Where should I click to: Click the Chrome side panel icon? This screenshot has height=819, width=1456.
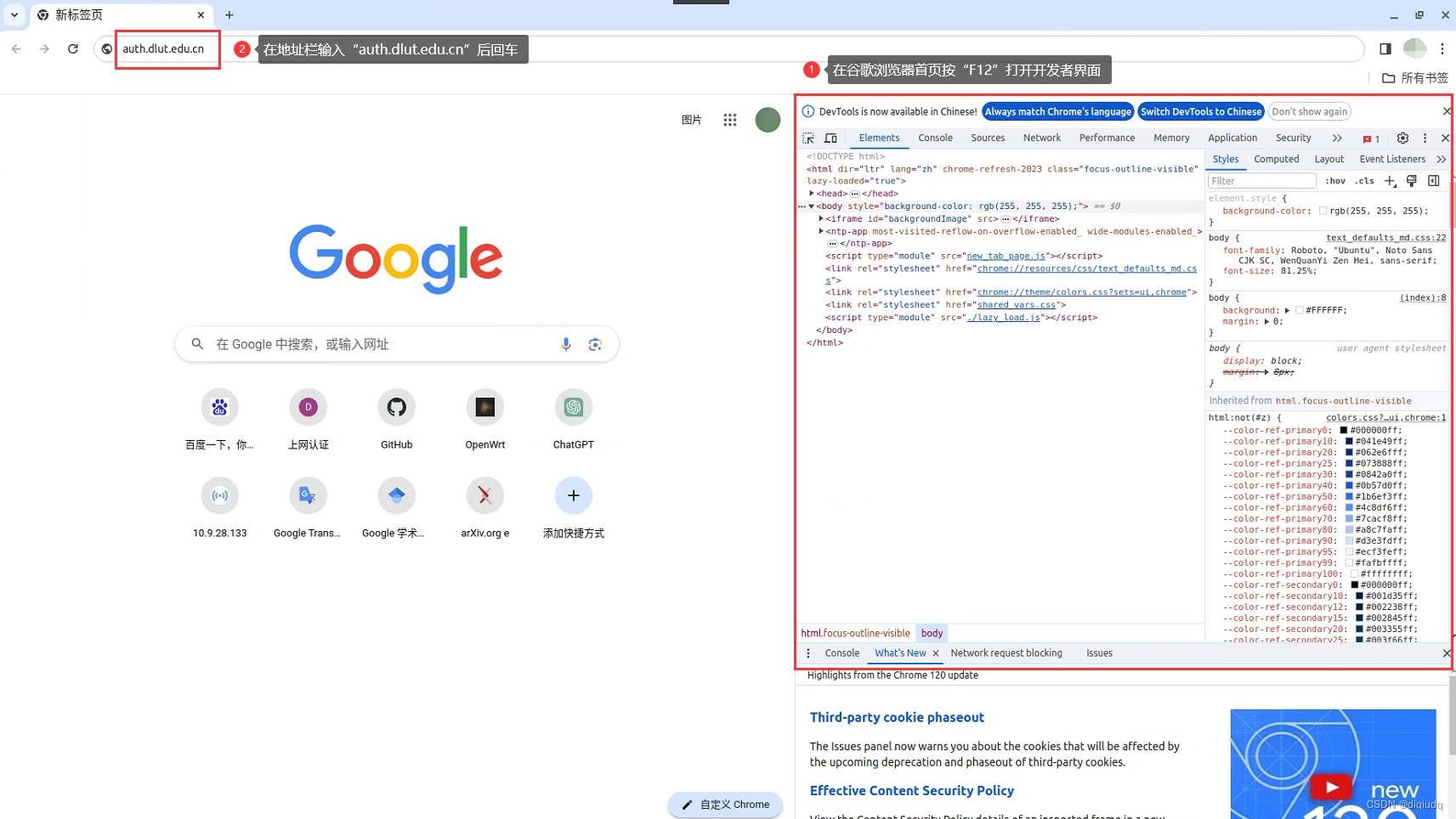click(1385, 49)
